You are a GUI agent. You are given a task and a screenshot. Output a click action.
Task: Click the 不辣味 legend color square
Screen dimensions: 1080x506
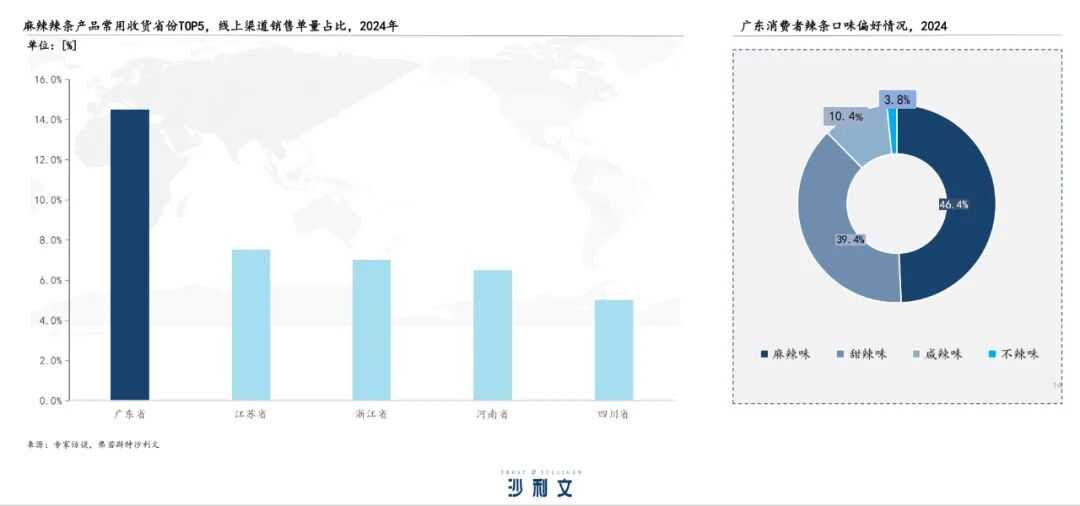tap(991, 354)
